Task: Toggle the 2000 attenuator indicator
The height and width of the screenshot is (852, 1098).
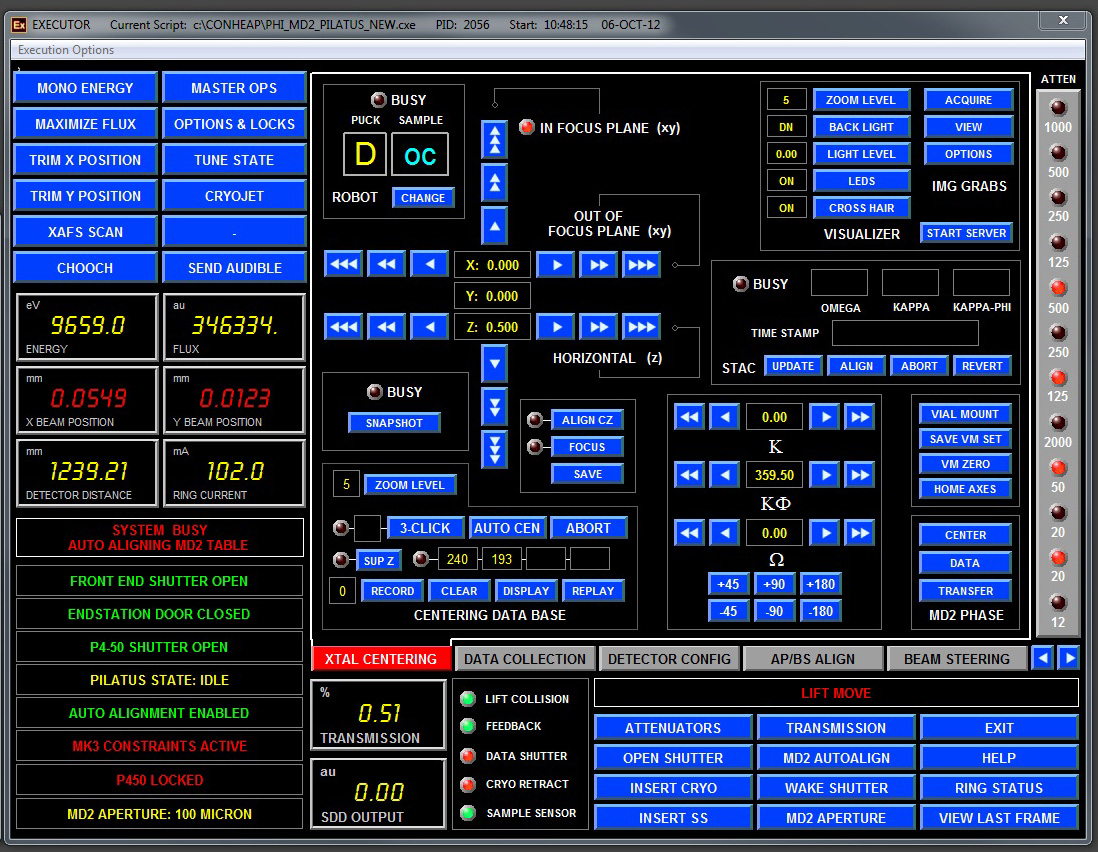Action: point(1057,422)
